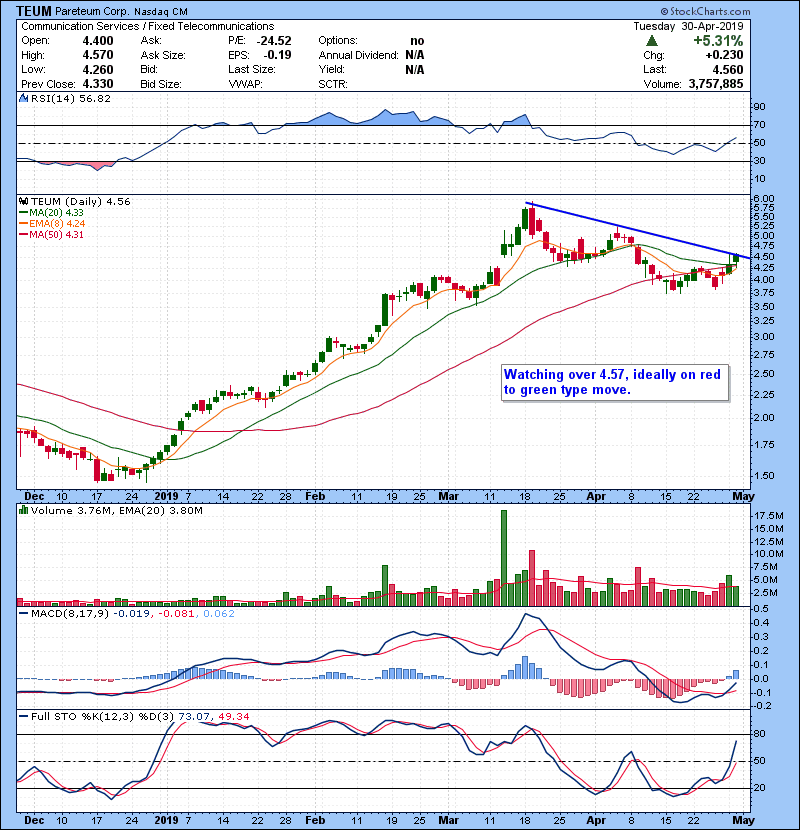Select the Open value 4.400
Viewport: 800px width, 830px height.
pos(98,41)
